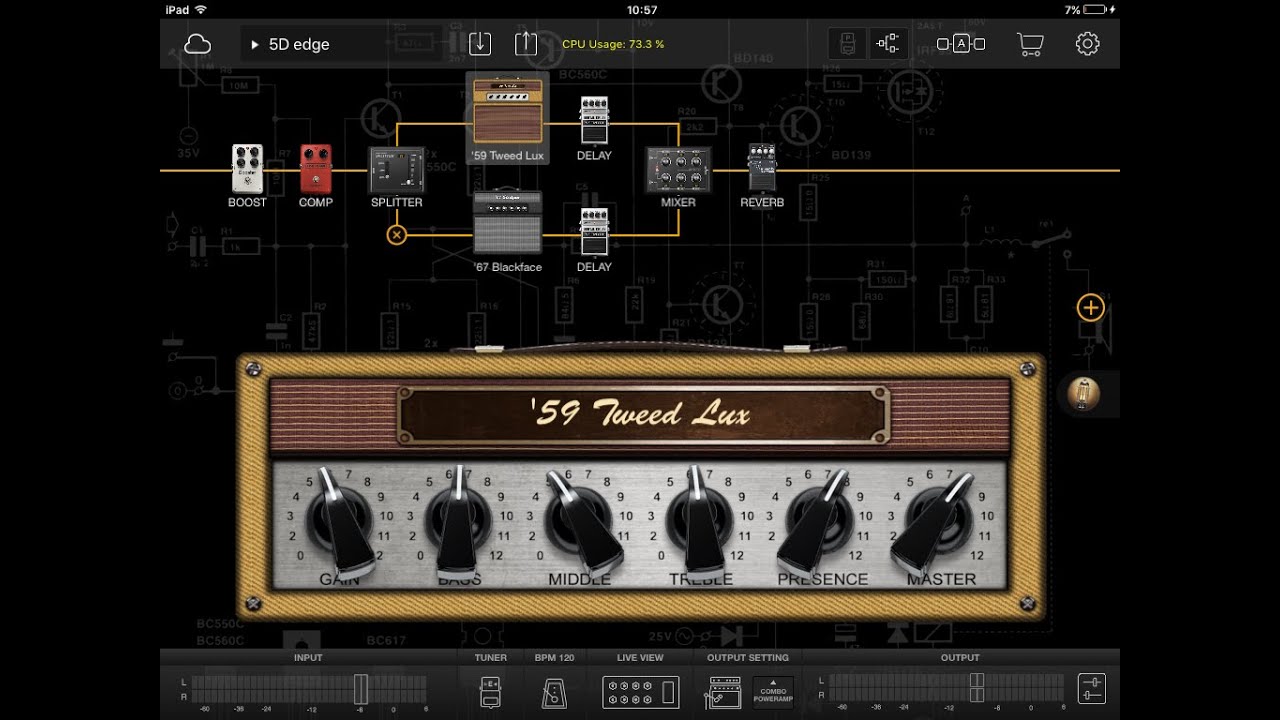Open the tube glow side button
The width and height of the screenshot is (1280, 720).
(x=1083, y=394)
